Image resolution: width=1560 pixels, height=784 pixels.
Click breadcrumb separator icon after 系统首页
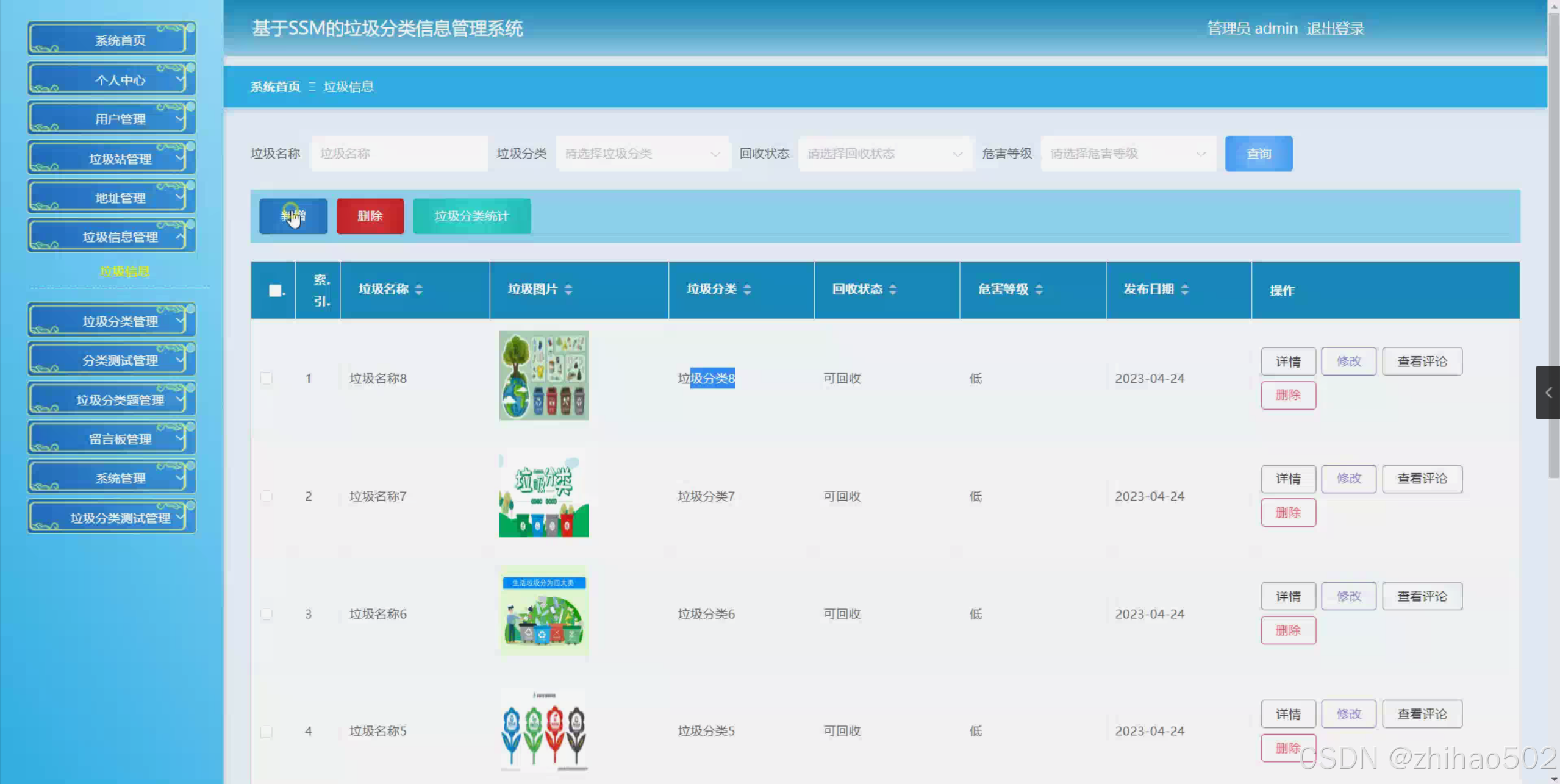(312, 87)
